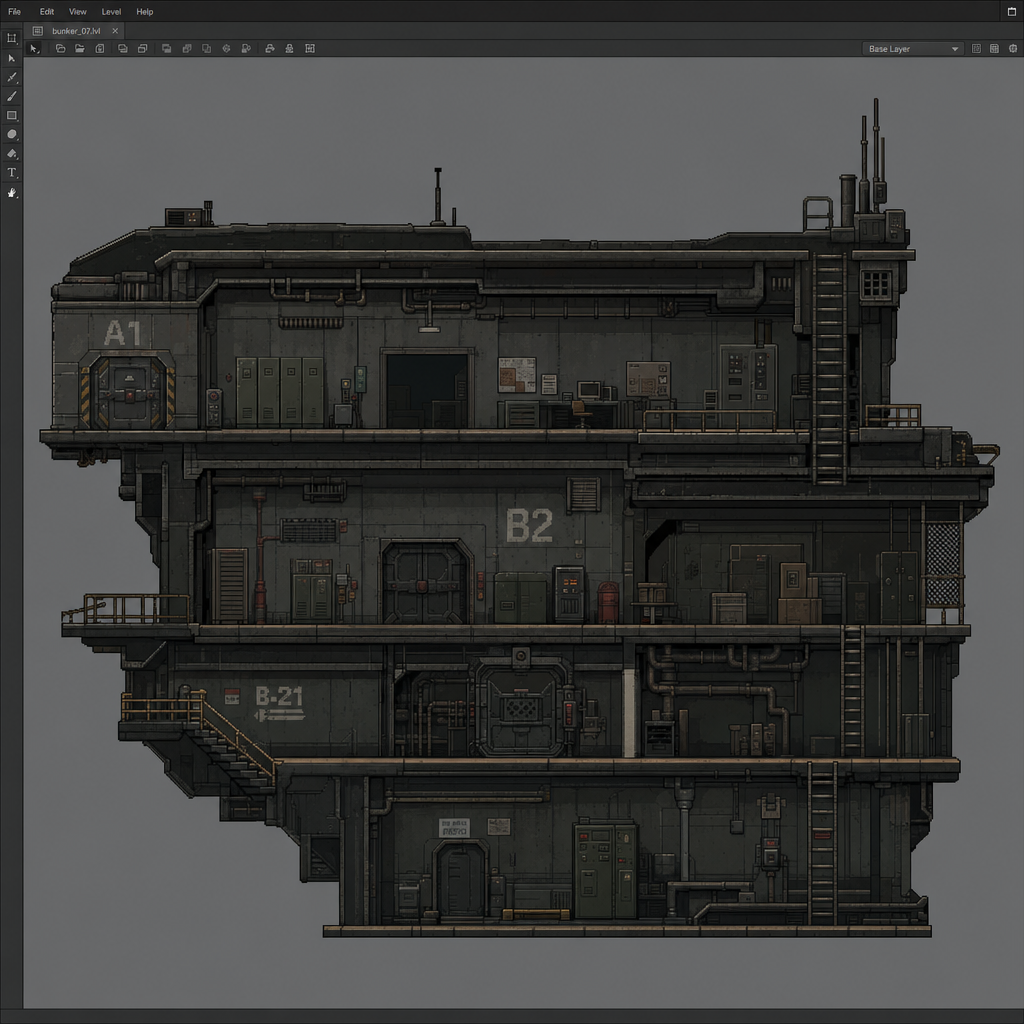Select the arrow pointer tool in left sidebar

(11, 58)
